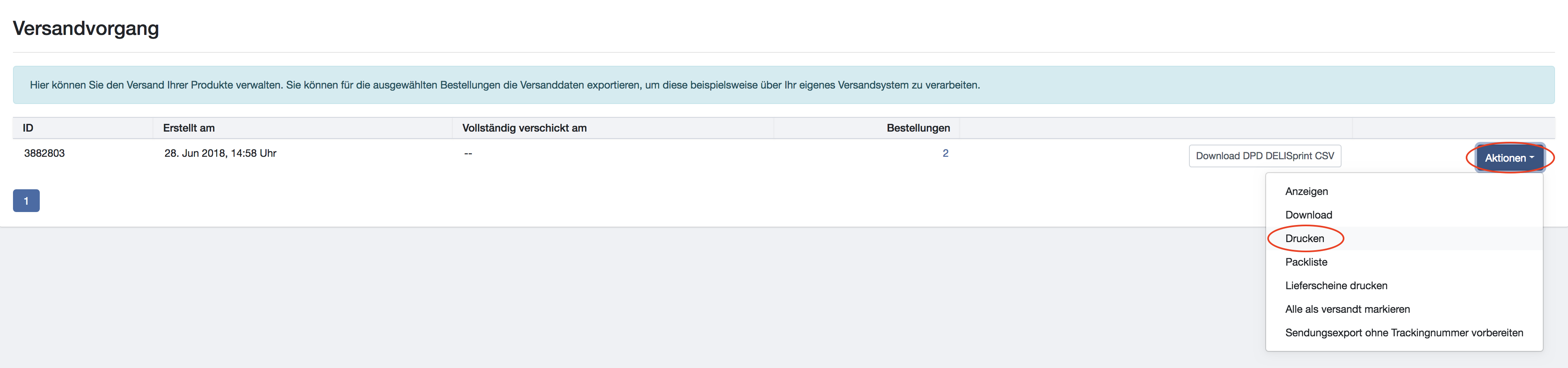Open the Aktionen dropdown button
The width and height of the screenshot is (1568, 368).
[1510, 158]
